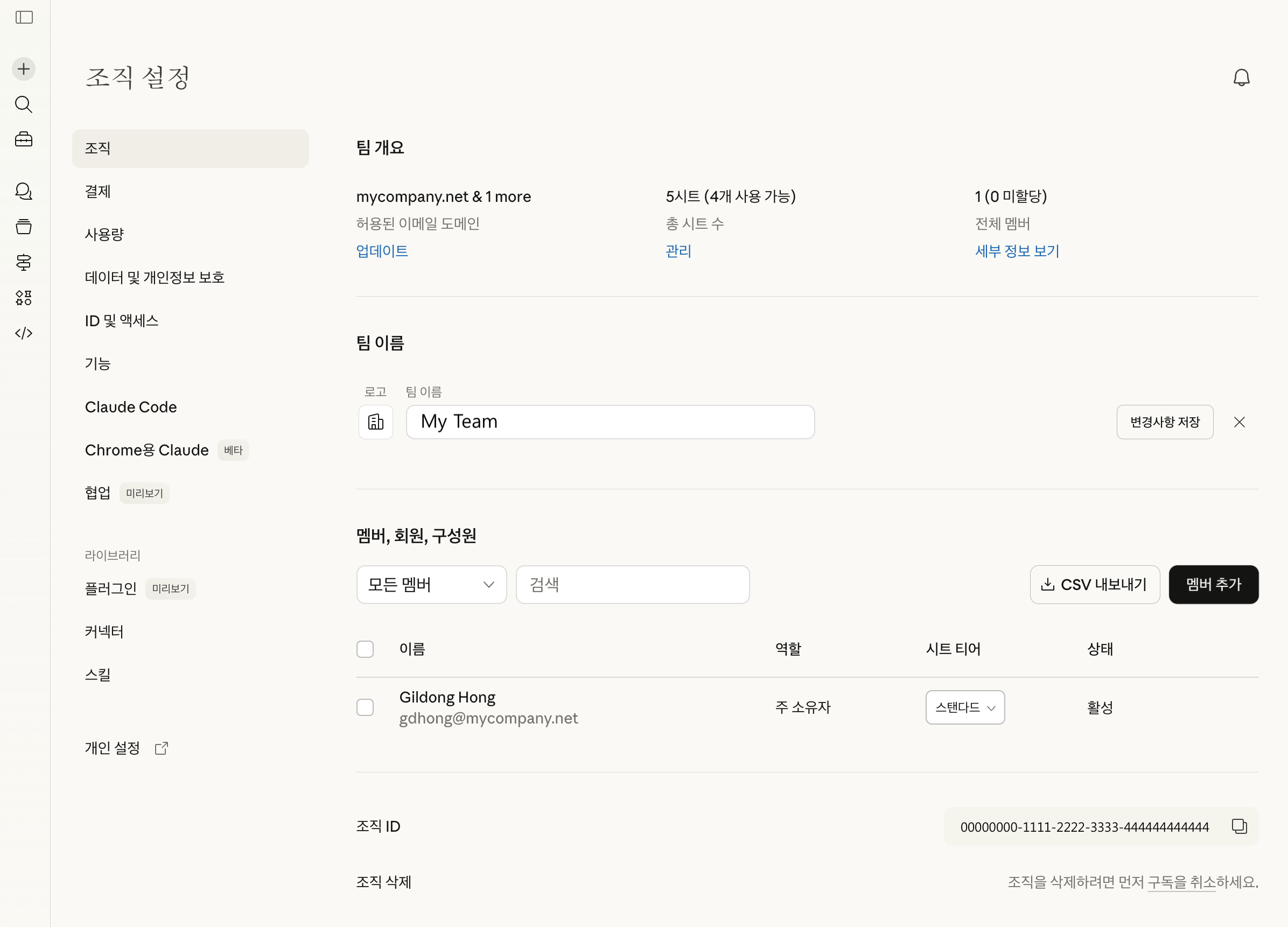Image resolution: width=1288 pixels, height=927 pixels.
Task: Focus the member 검색 input field
Action: (632, 585)
